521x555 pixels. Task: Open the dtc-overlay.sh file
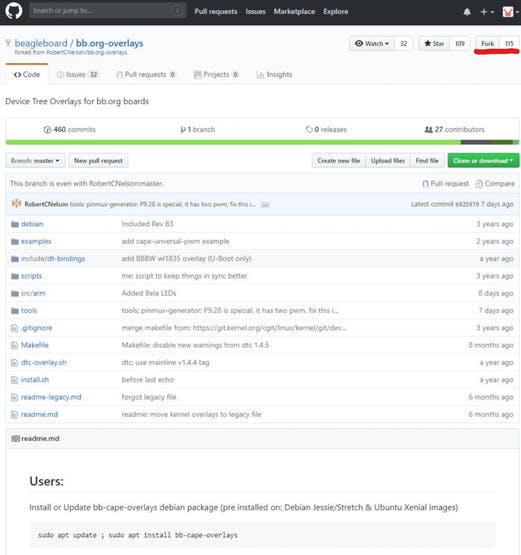tap(44, 362)
